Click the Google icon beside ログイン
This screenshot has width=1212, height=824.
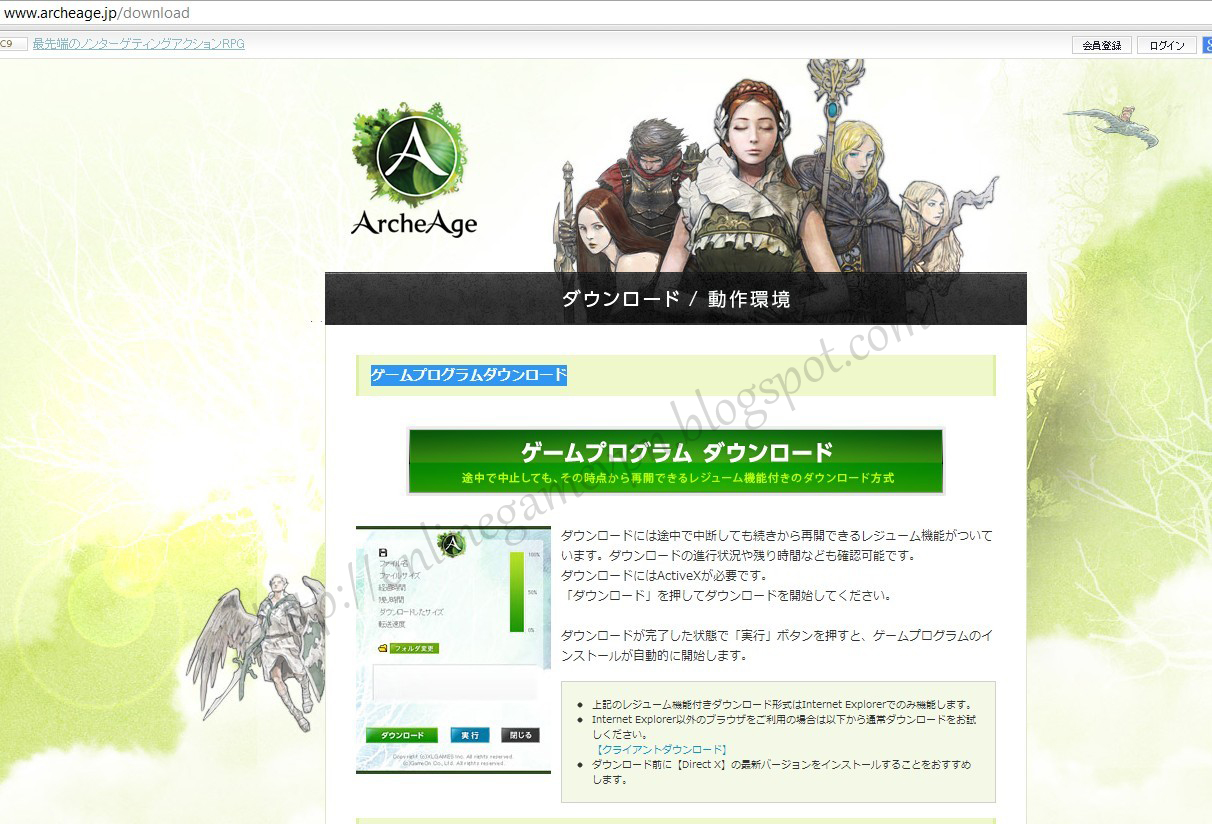[1206, 45]
